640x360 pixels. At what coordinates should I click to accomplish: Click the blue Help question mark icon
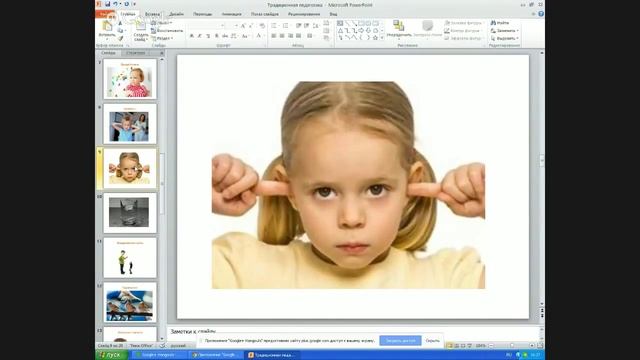540,14
